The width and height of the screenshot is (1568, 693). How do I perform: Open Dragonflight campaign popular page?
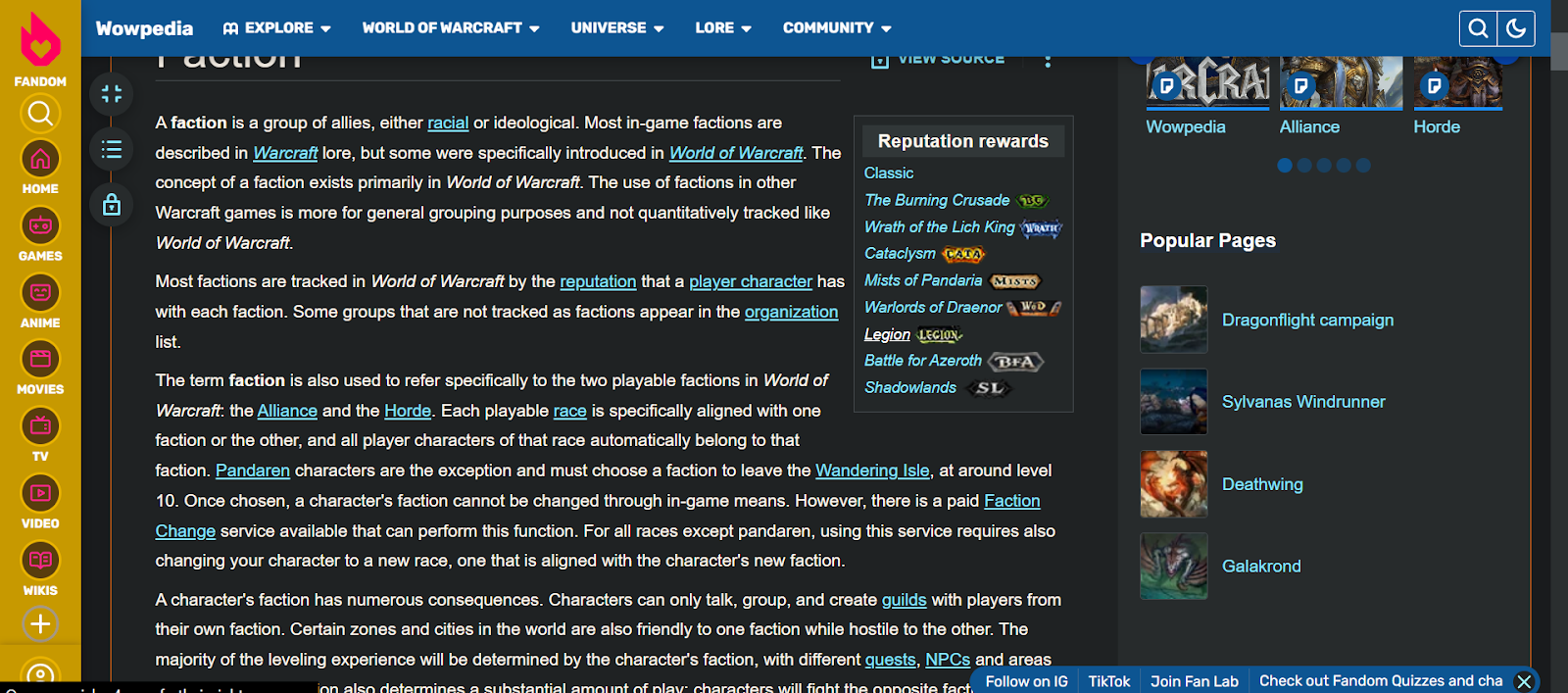[x=1307, y=320]
